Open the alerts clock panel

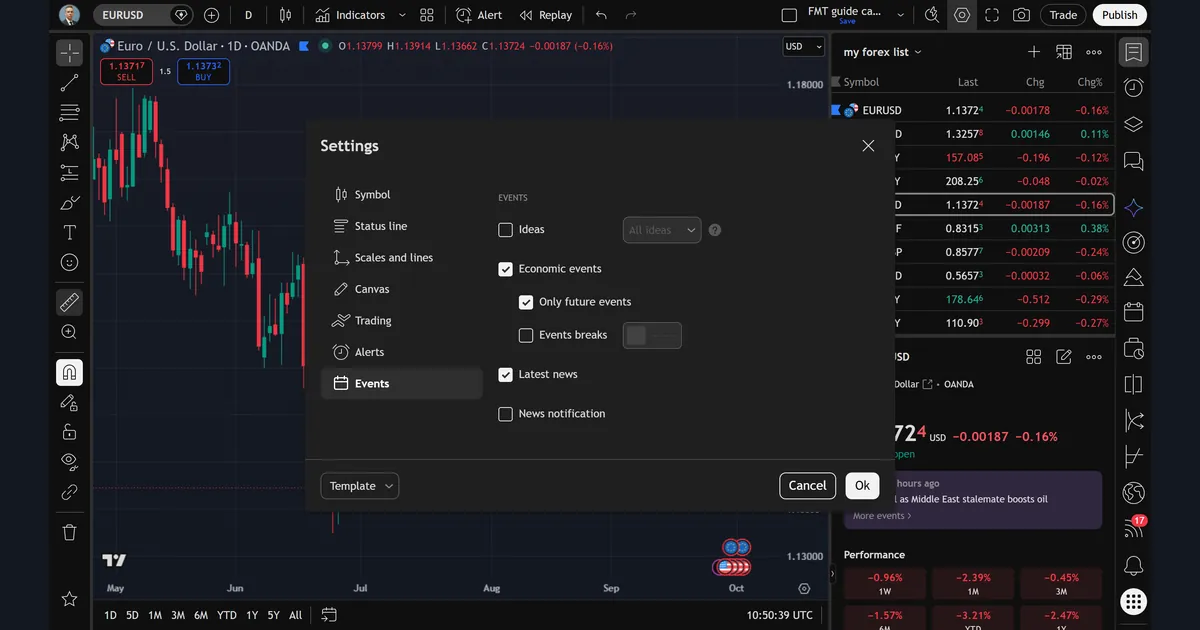pos(1133,88)
